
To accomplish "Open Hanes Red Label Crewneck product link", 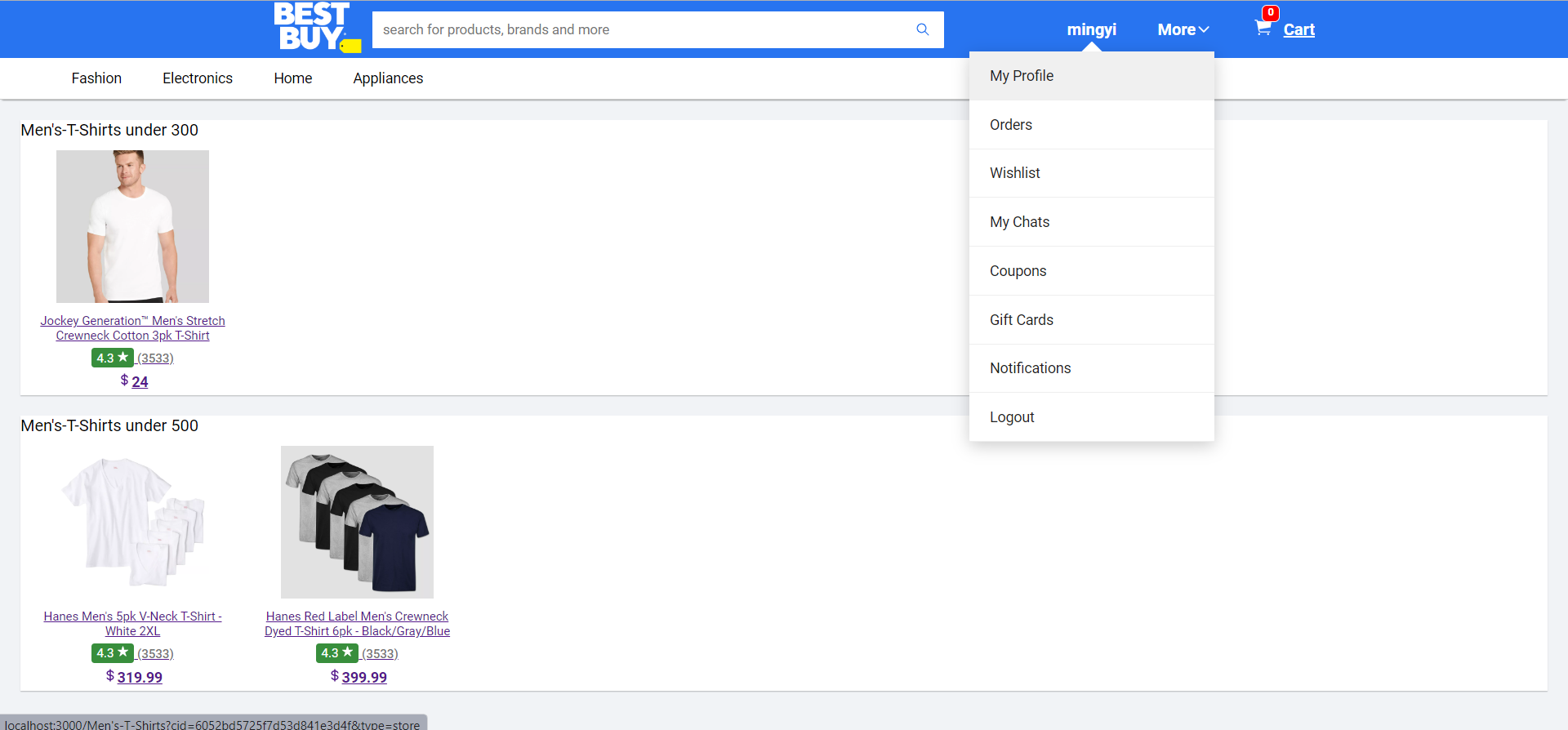I will click(357, 623).
